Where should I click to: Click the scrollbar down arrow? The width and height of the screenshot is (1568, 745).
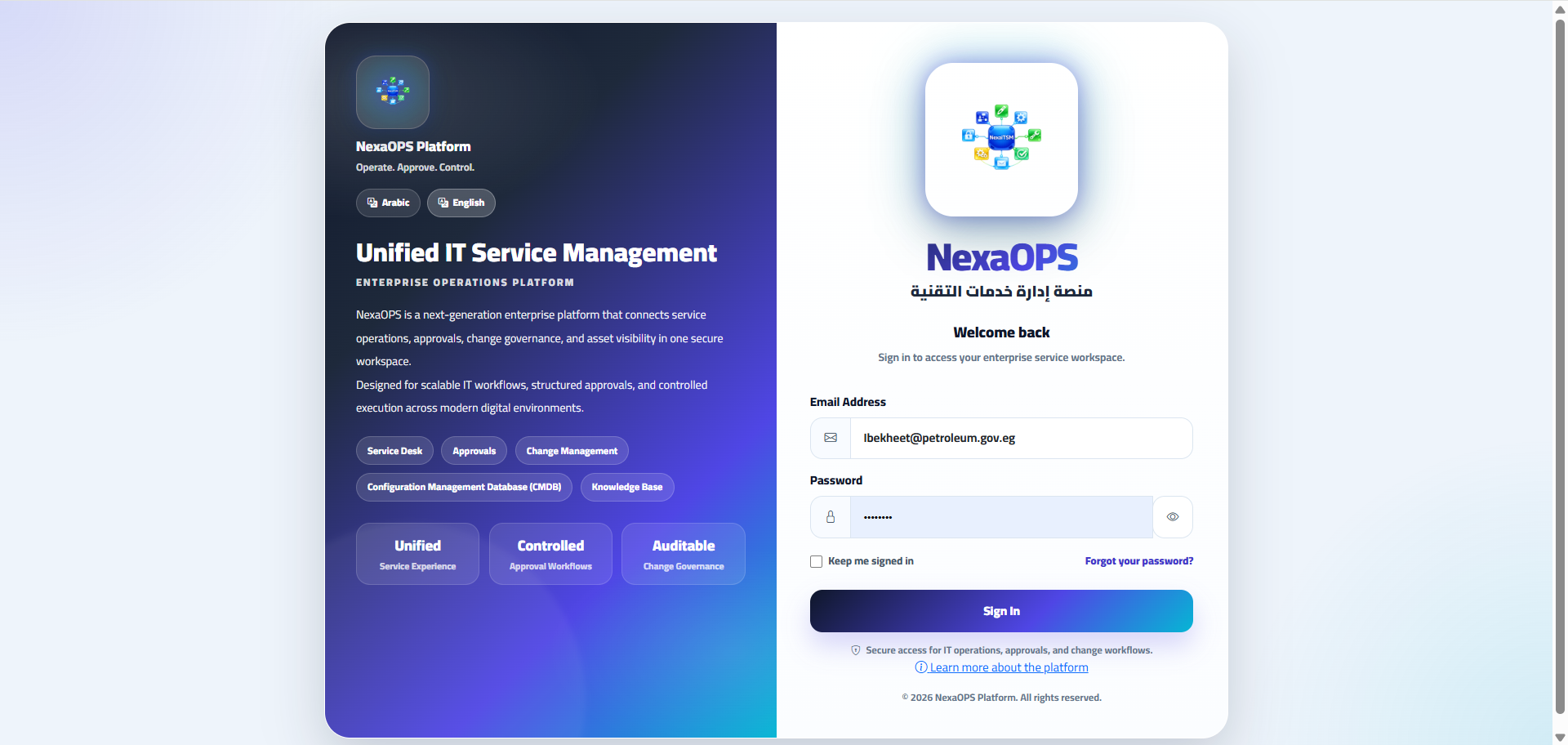pyautogui.click(x=1560, y=737)
